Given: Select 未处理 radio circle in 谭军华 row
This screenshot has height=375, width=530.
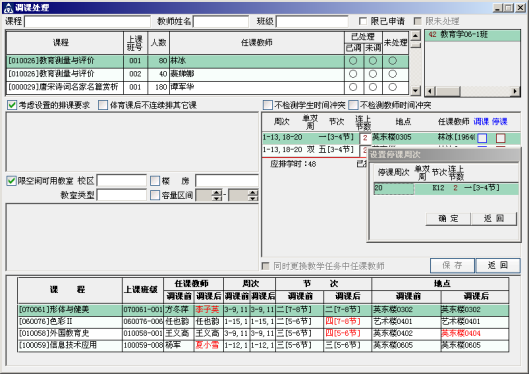Looking at the screenshot, I should point(392,87).
